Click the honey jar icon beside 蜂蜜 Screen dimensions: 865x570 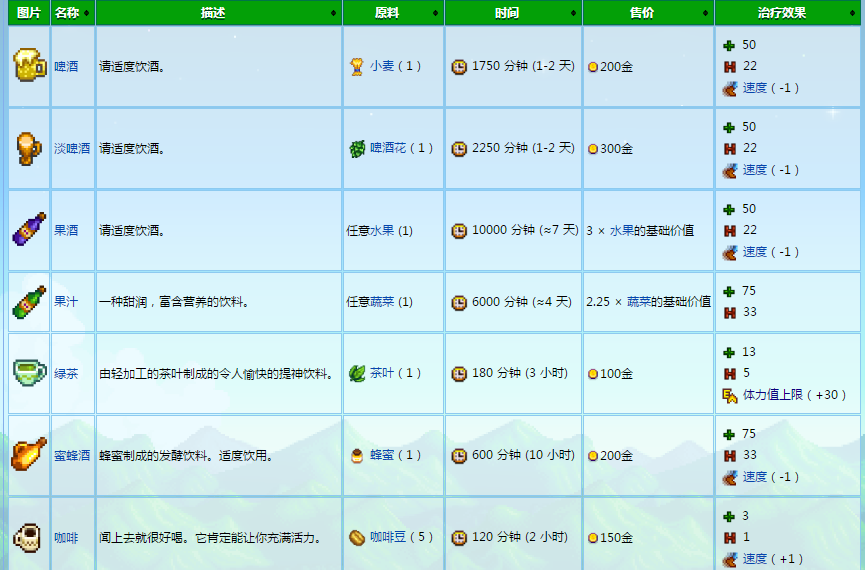click(357, 456)
